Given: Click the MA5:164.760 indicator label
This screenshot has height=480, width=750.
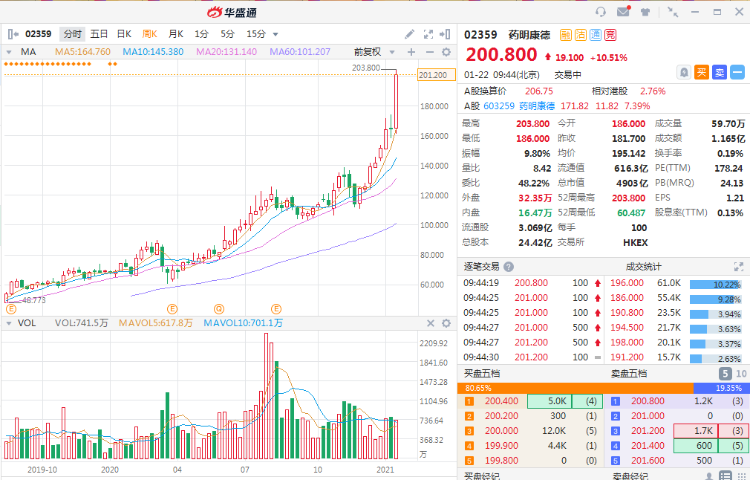Looking at the screenshot, I should [82, 52].
